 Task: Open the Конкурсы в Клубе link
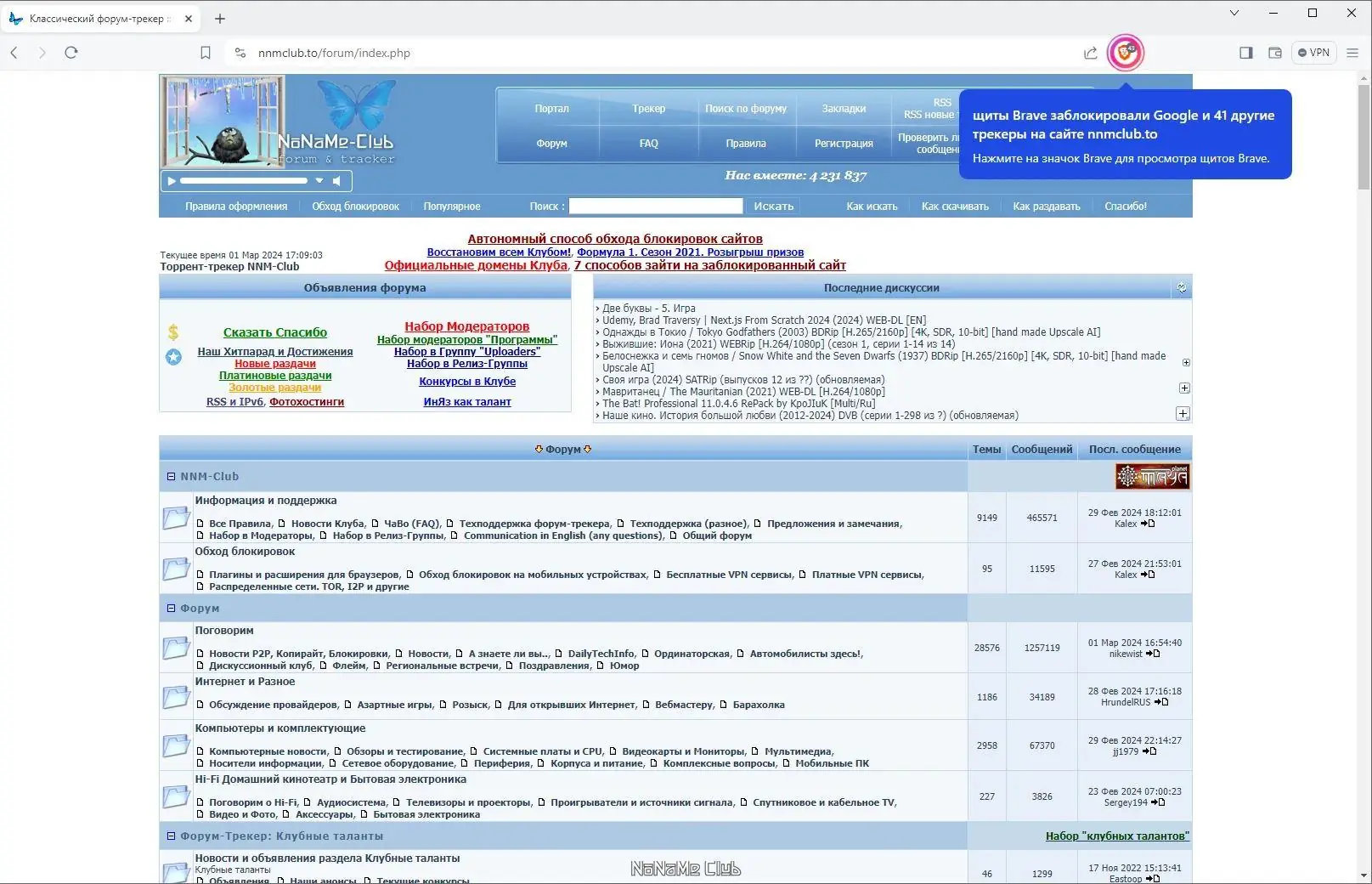pyautogui.click(x=467, y=382)
